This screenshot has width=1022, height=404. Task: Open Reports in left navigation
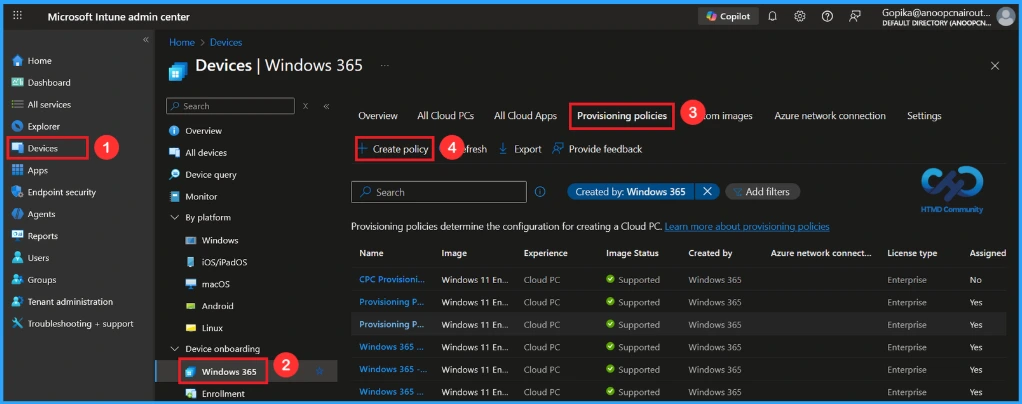click(42, 236)
